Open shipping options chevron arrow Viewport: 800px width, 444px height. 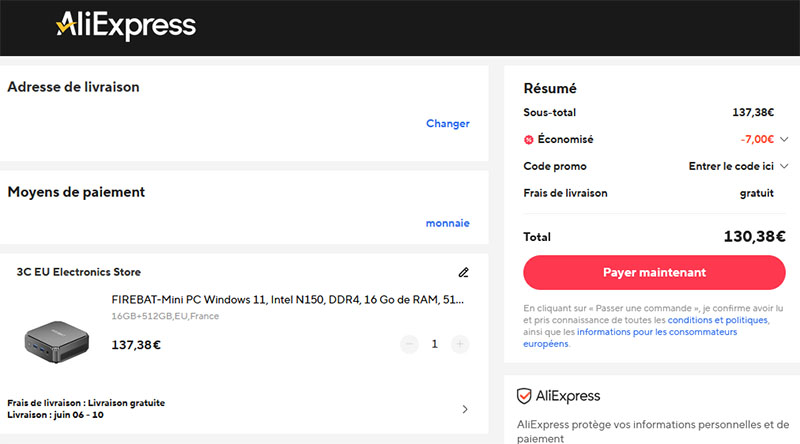pyautogui.click(x=465, y=409)
